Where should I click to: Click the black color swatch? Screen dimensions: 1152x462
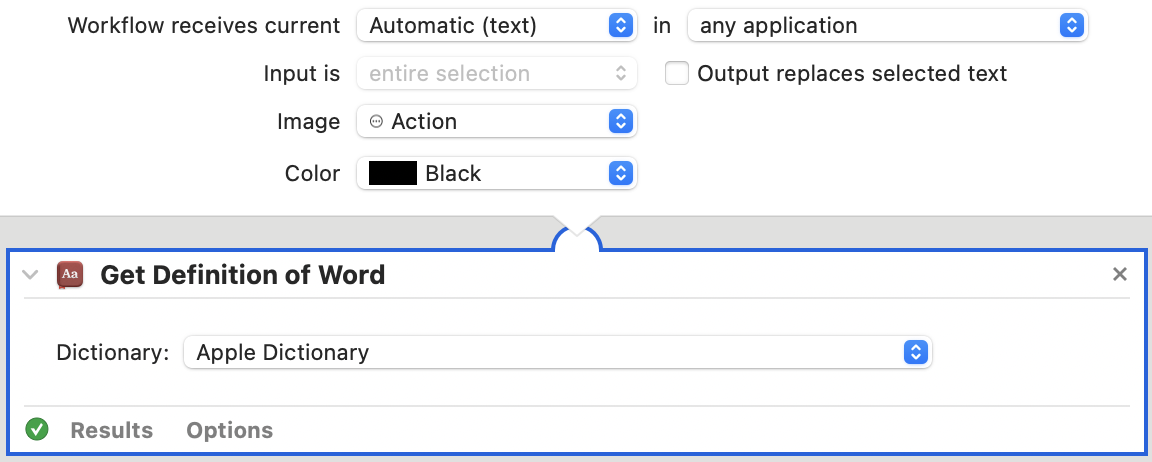392,173
